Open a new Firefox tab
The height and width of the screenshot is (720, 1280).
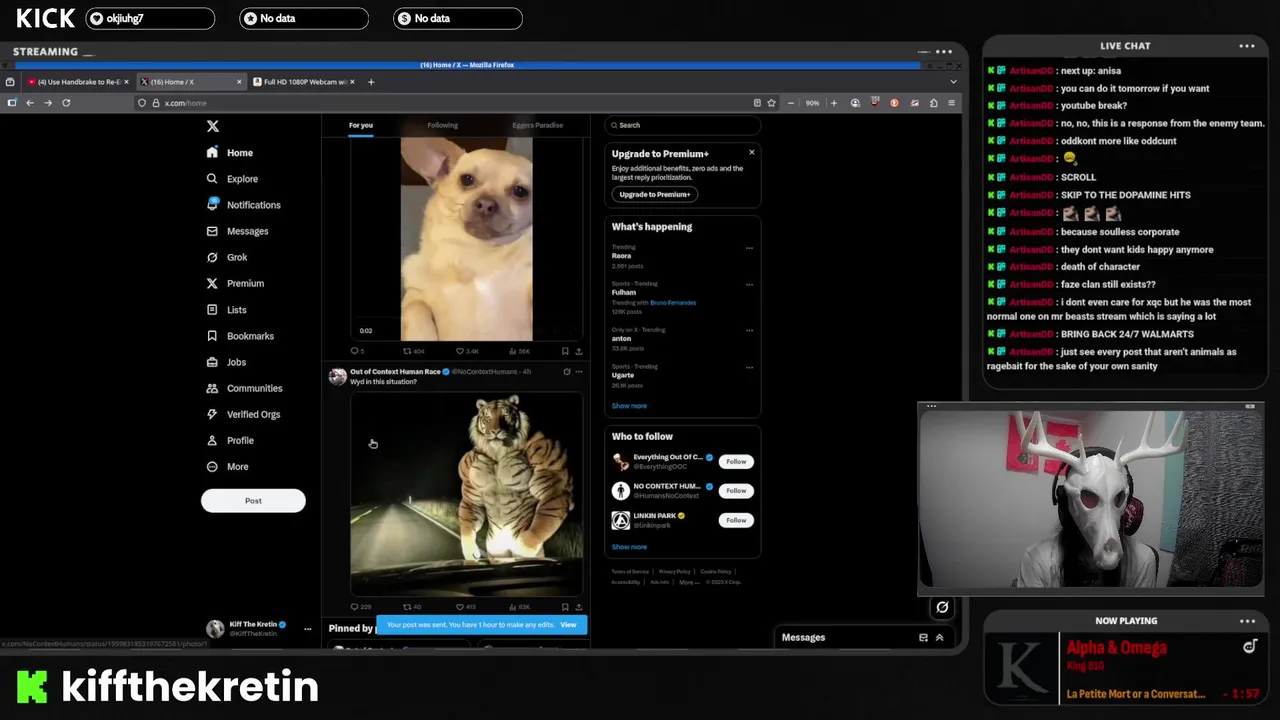pyautogui.click(x=371, y=82)
